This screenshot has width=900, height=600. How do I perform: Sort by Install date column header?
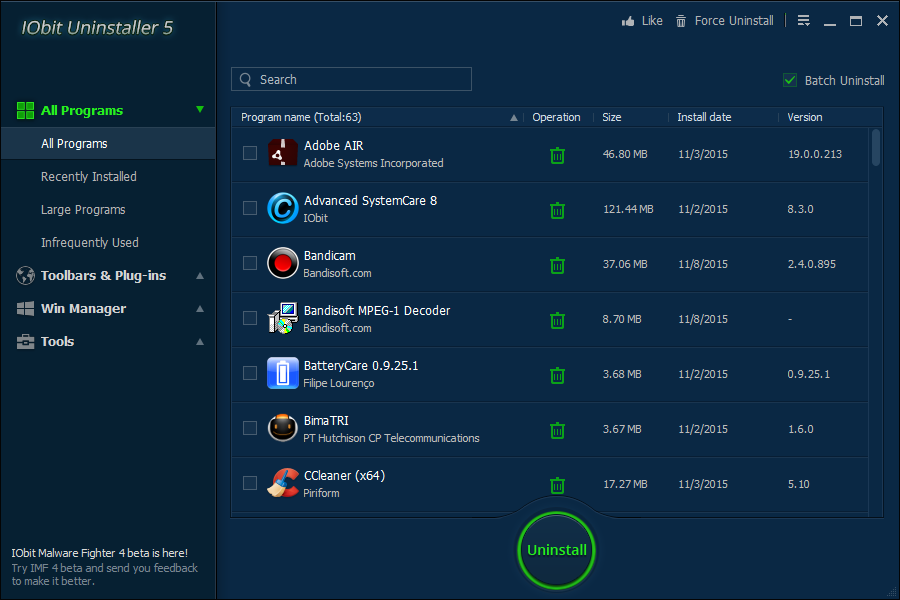tap(704, 117)
